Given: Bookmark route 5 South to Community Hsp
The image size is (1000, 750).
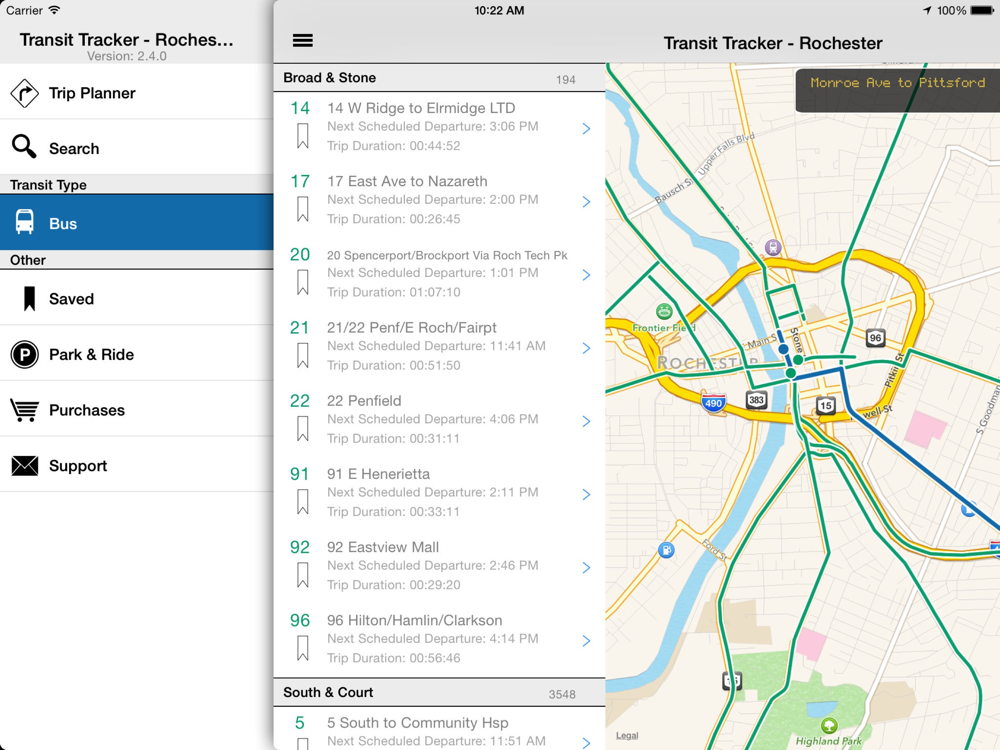Looking at the screenshot, I should tap(303, 743).
